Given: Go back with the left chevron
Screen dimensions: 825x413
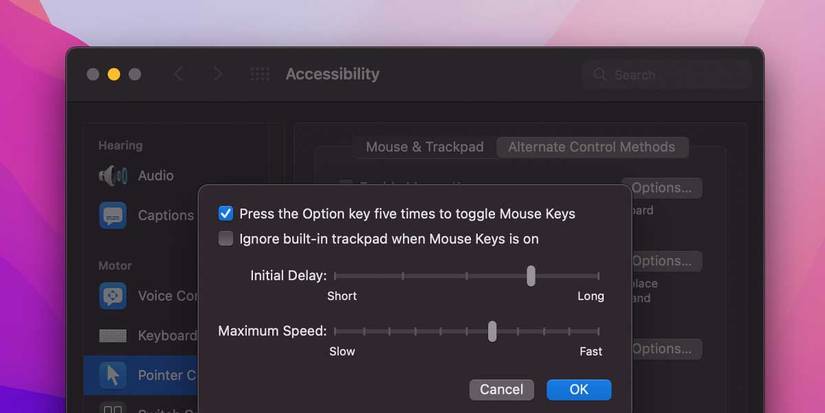Looking at the screenshot, I should pyautogui.click(x=179, y=74).
